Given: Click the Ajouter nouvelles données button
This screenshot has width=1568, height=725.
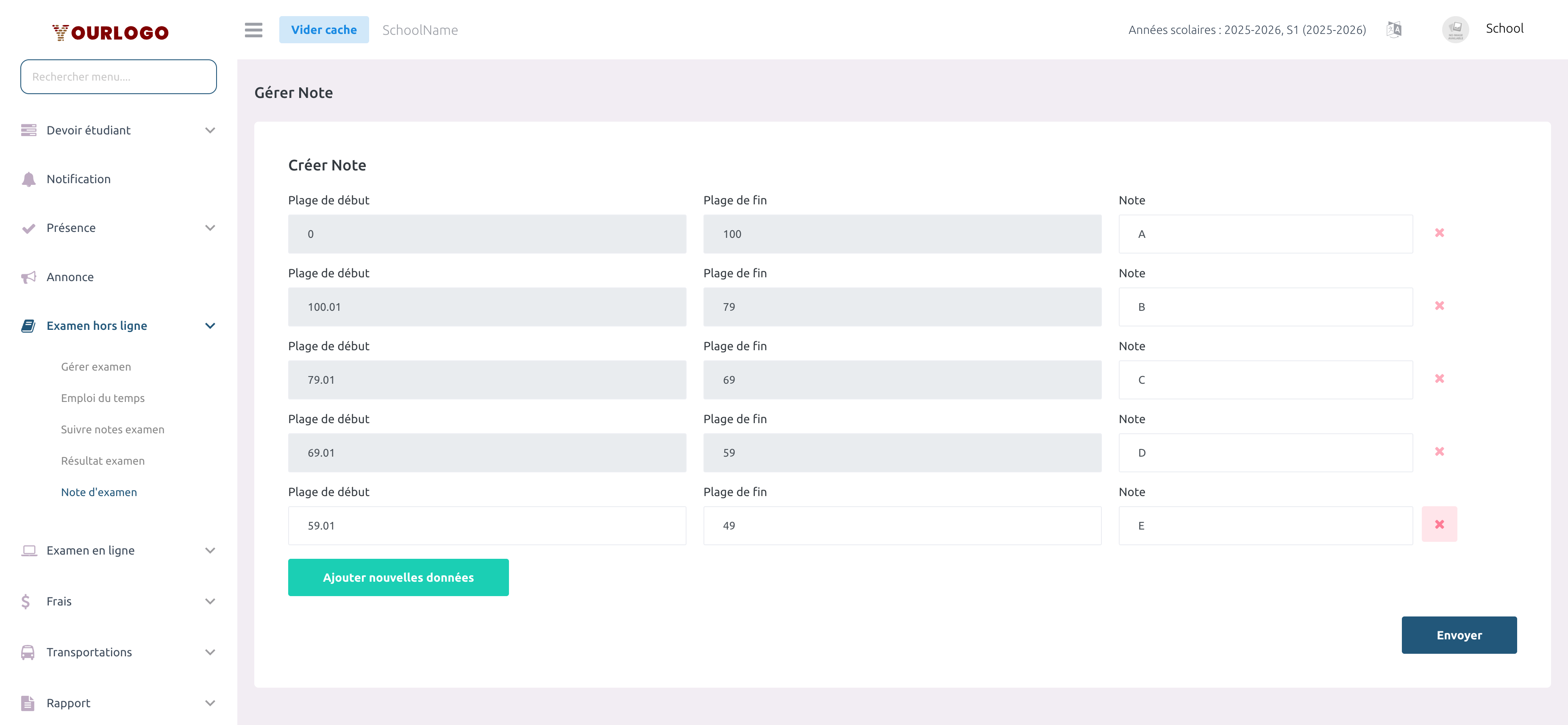Looking at the screenshot, I should [x=398, y=577].
